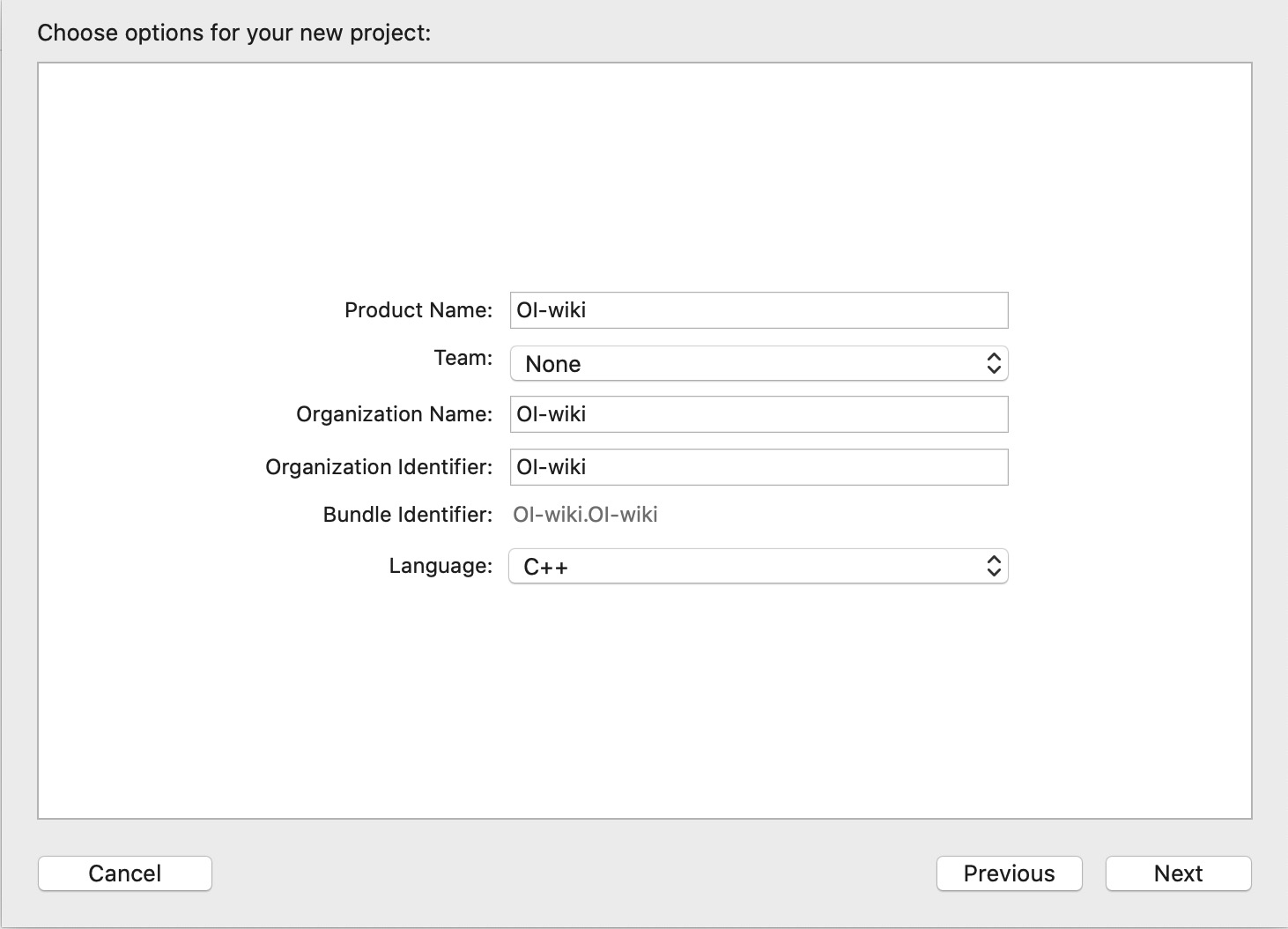Click the "Team:" label
Image resolution: width=1288 pixels, height=929 pixels.
click(463, 358)
